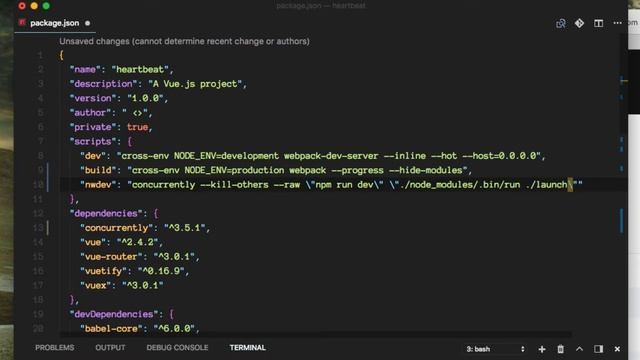Move panel position using the layout icon
This screenshot has height=360, width=640.
598,349
